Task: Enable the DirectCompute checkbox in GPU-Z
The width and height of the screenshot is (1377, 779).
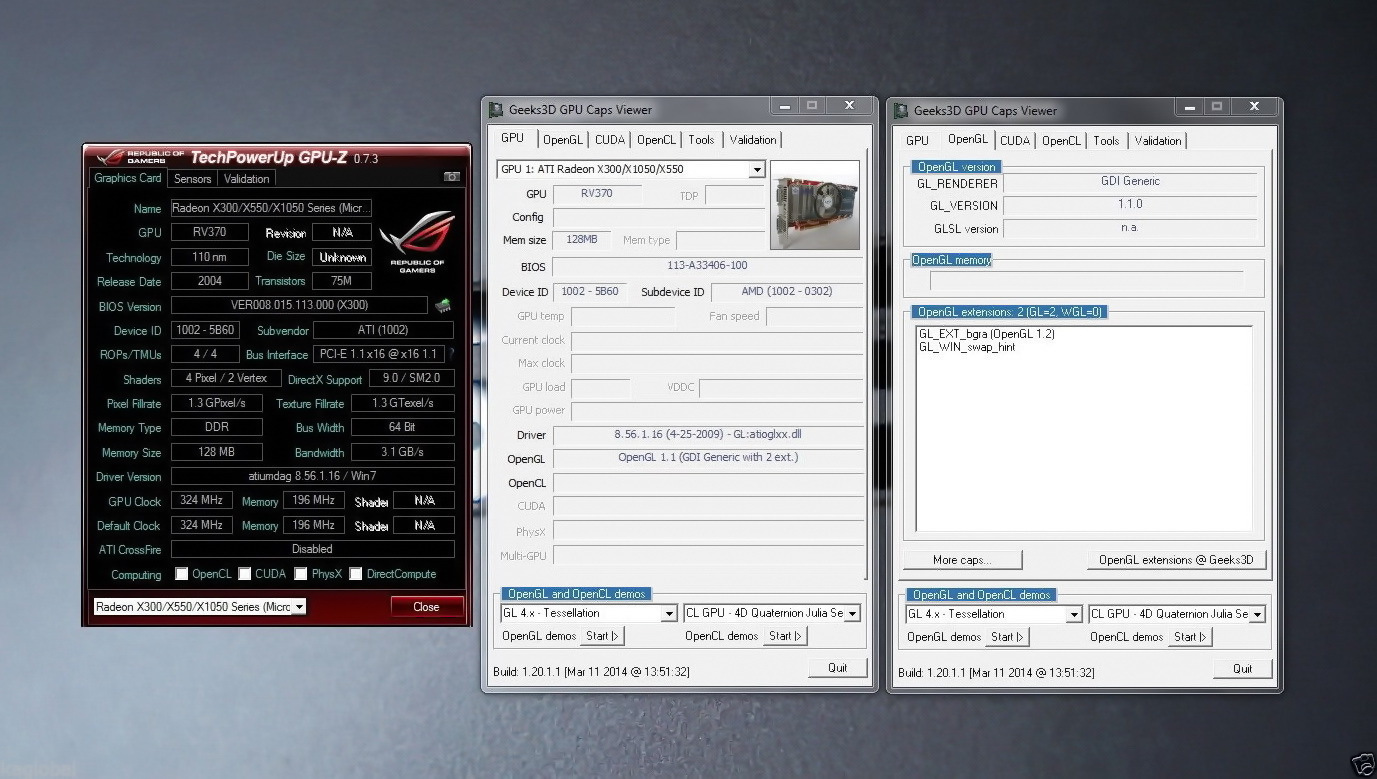Action: [x=356, y=574]
